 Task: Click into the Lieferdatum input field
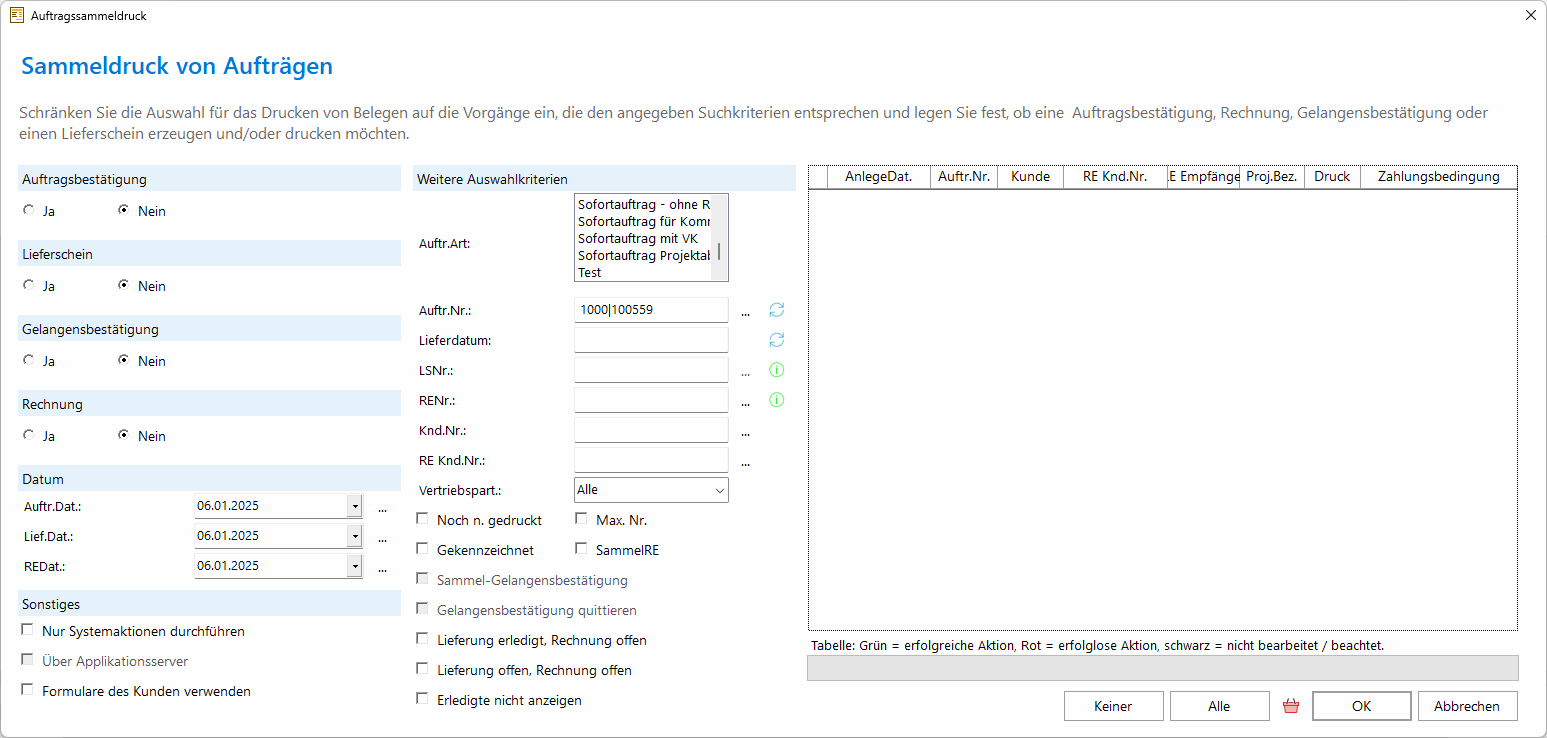[651, 340]
